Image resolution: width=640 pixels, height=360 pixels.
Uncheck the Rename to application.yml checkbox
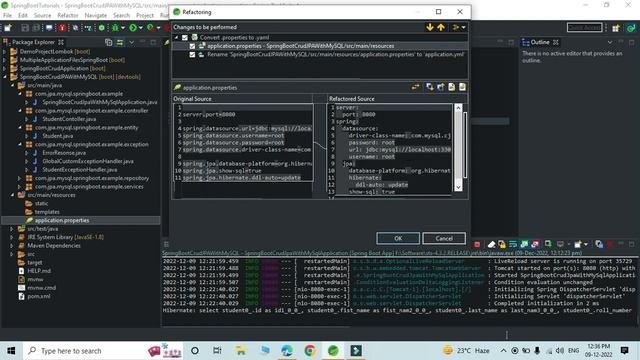192,54
